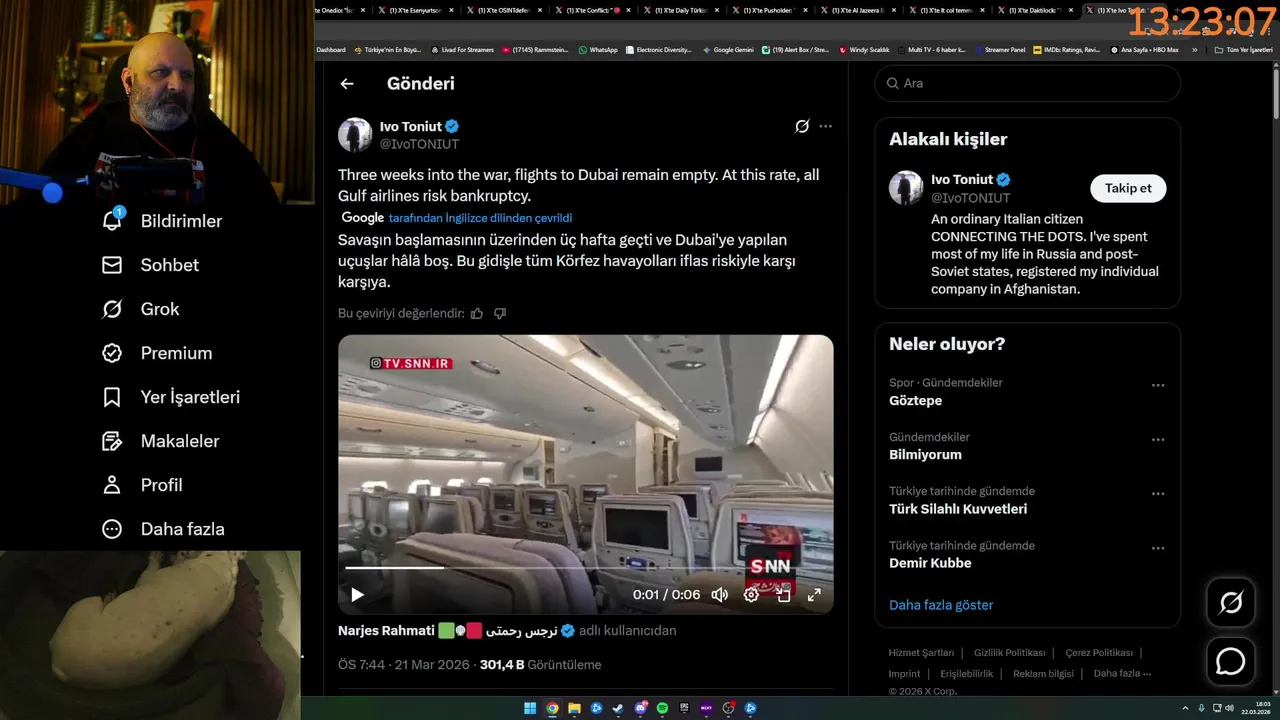1280x720 pixels.
Task: Open Spotify from the taskbar
Action: point(662,708)
